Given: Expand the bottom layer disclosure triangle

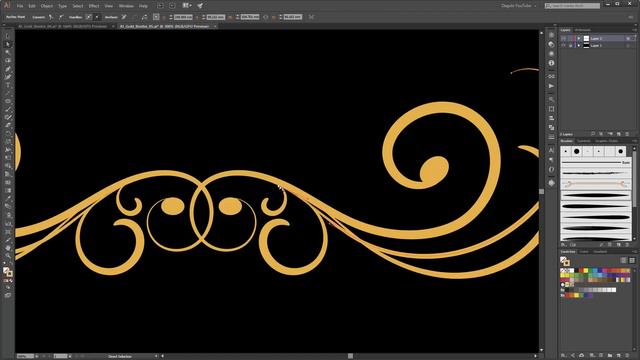Looking at the screenshot, I should [579, 46].
